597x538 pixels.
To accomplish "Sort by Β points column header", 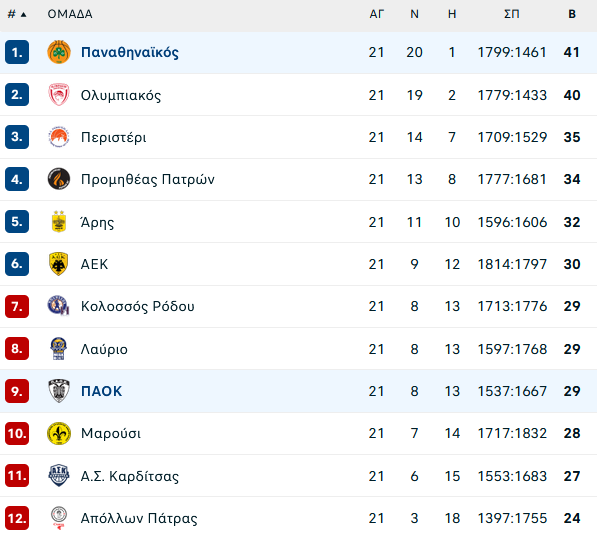I will coord(572,14).
